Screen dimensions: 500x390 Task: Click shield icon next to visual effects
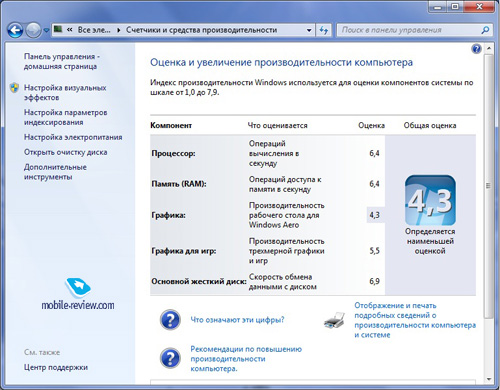[14, 88]
